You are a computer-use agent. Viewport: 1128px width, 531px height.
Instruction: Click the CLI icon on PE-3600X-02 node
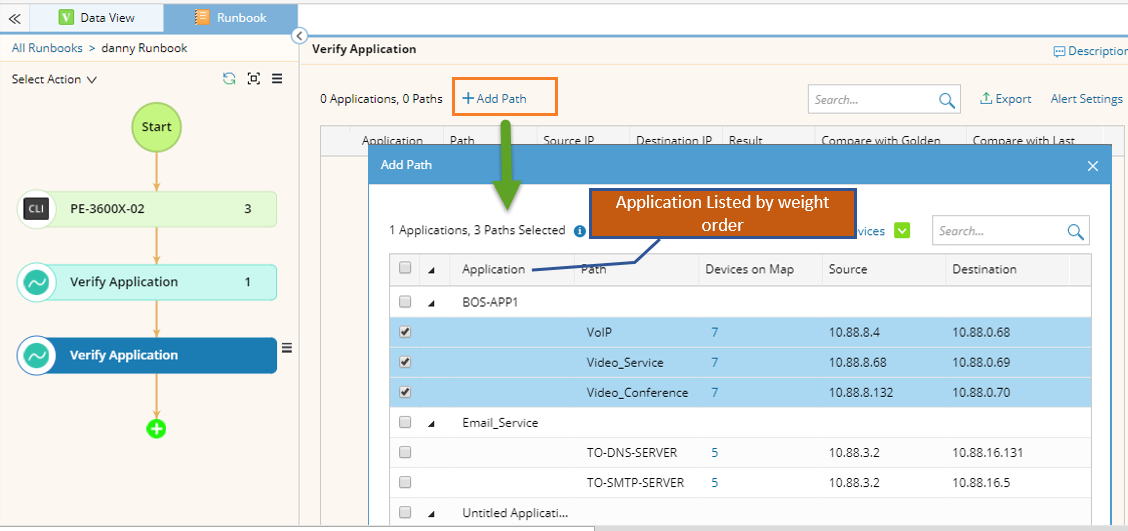(36, 209)
